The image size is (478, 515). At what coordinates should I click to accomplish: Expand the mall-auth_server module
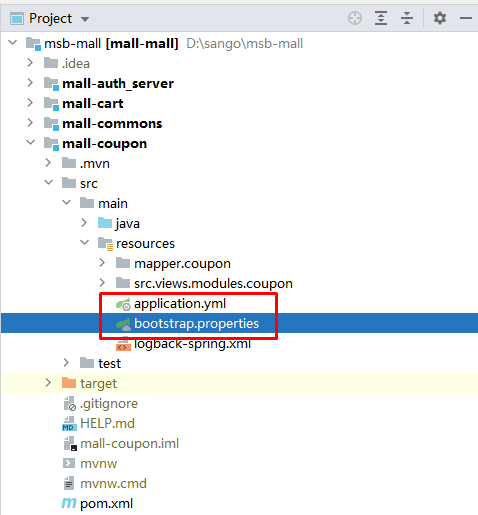point(30,83)
